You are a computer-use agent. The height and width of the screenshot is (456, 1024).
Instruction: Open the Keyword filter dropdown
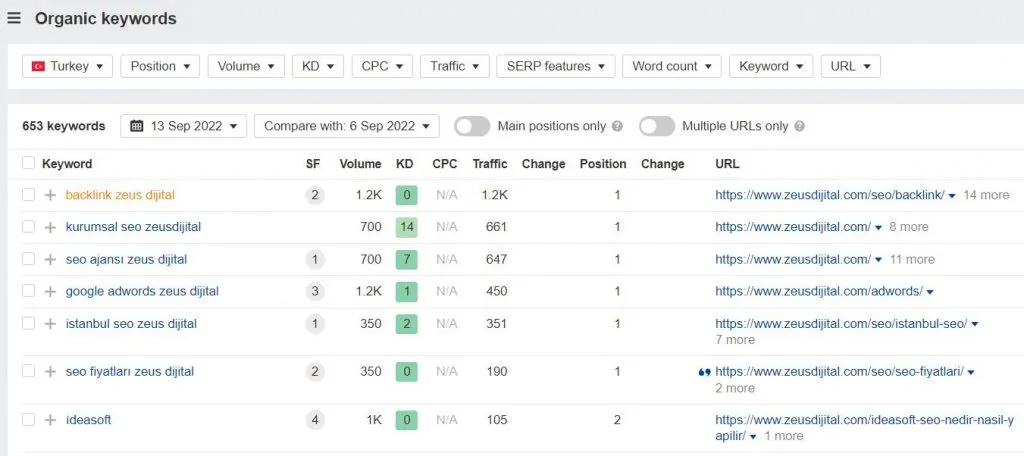[771, 66]
